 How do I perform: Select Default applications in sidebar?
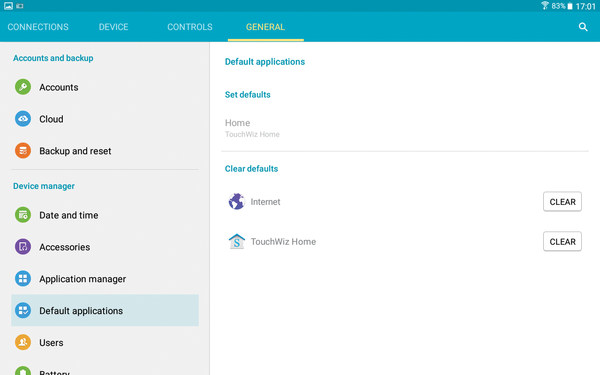coord(105,310)
